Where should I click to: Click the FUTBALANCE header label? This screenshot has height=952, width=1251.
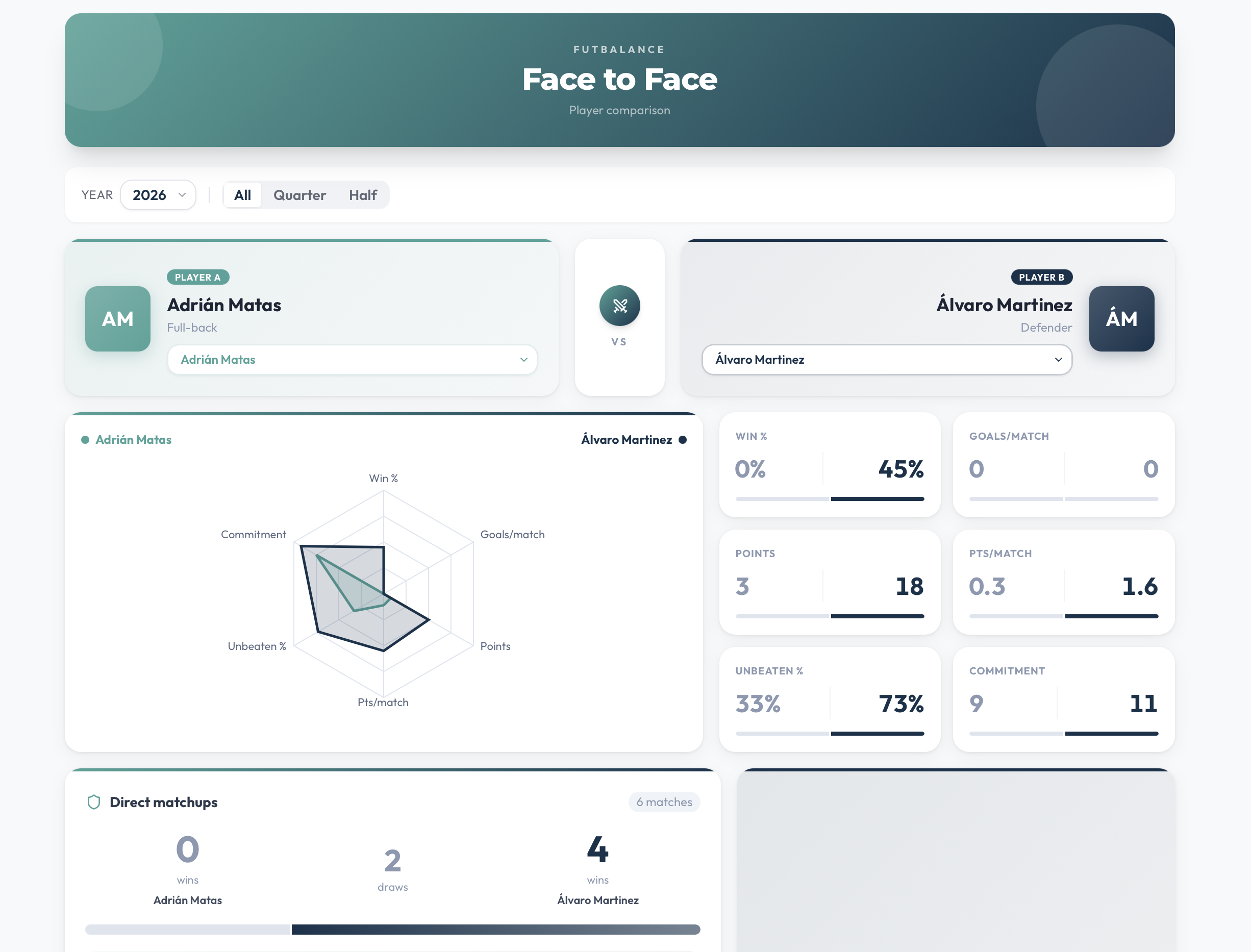619,49
